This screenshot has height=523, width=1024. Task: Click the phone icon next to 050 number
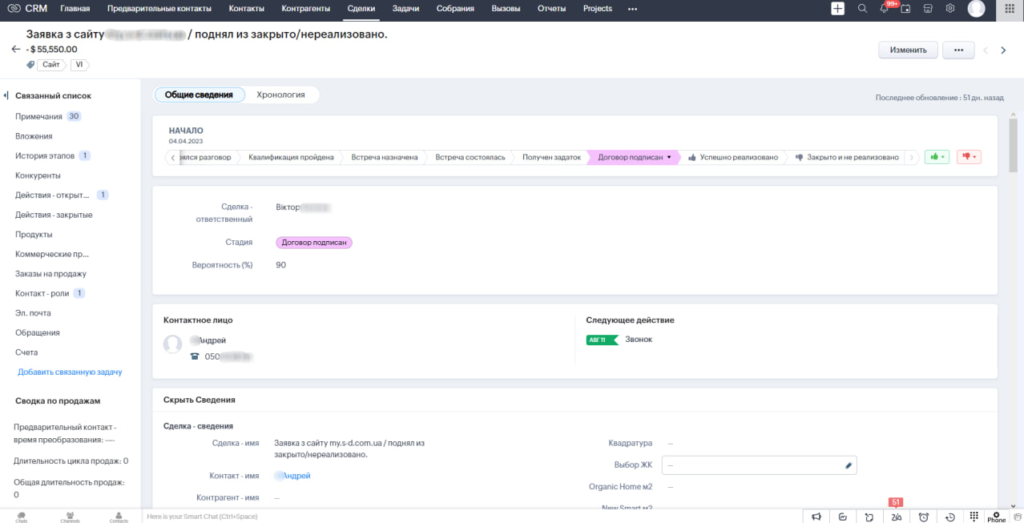pyautogui.click(x=194, y=357)
